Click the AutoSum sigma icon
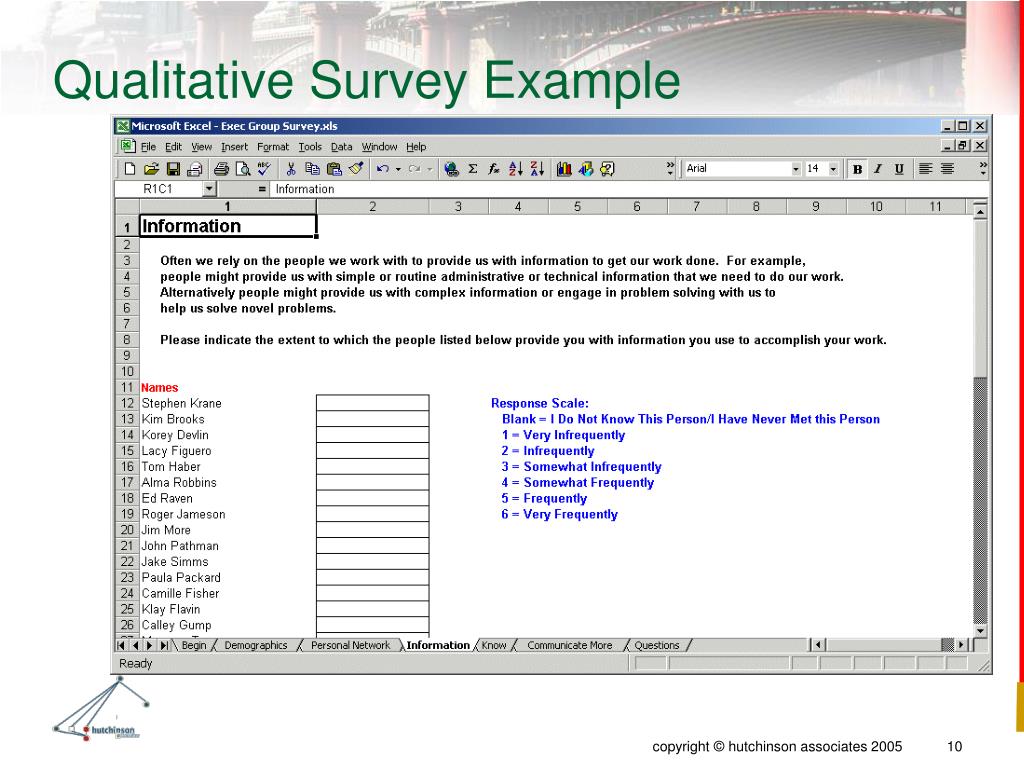Image resolution: width=1024 pixels, height=768 pixels. (x=473, y=169)
